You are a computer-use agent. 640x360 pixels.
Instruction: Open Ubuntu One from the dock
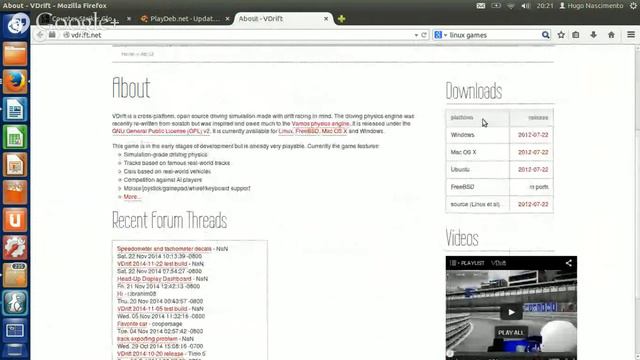(15, 220)
